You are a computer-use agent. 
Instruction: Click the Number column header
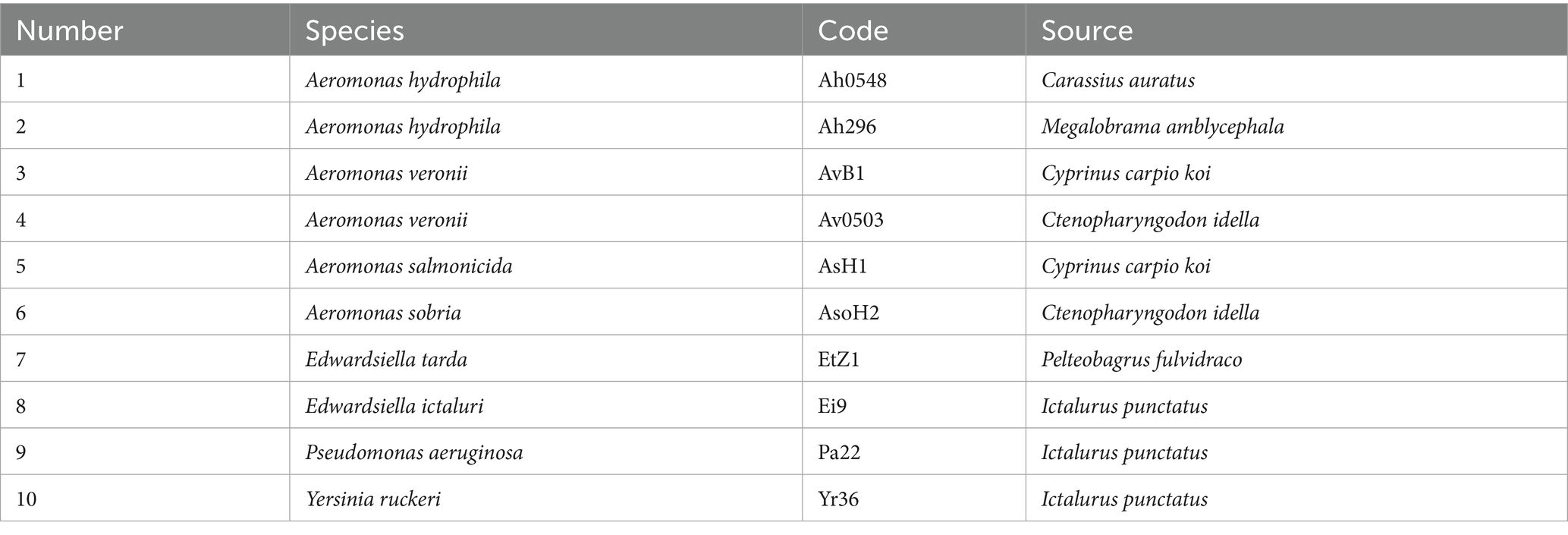[145, 30]
